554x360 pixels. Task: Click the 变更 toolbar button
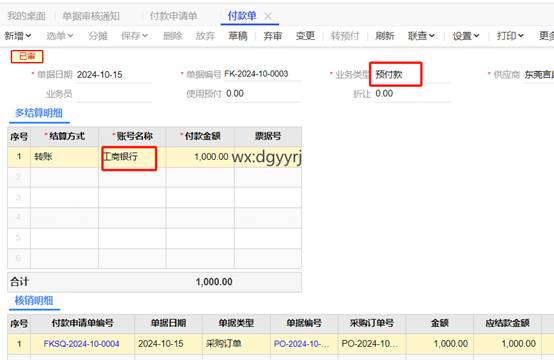pyautogui.click(x=305, y=36)
